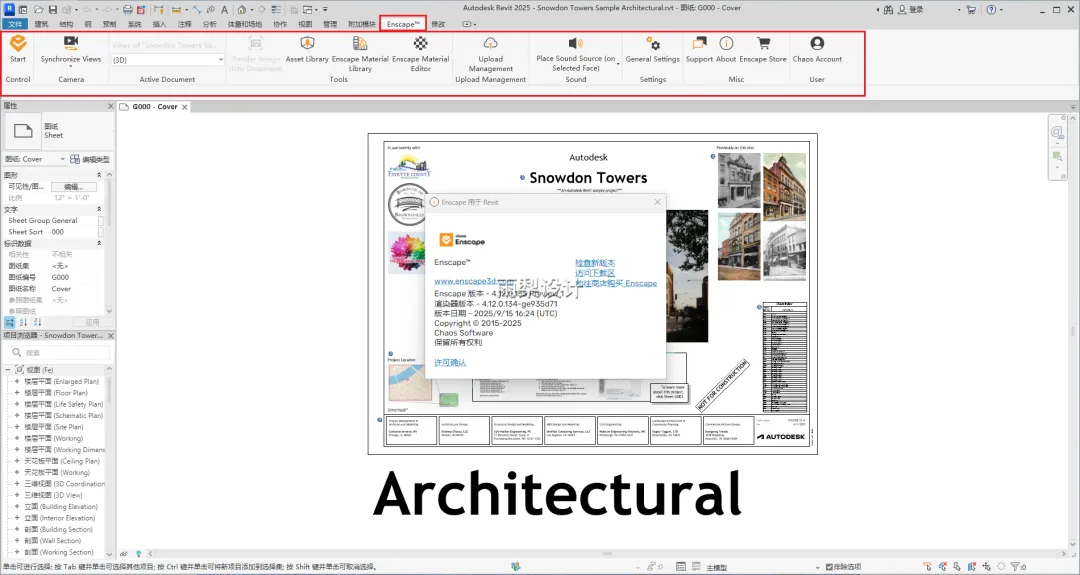Open the Asset Library tool
This screenshot has height=575, width=1080.
click(x=307, y=48)
